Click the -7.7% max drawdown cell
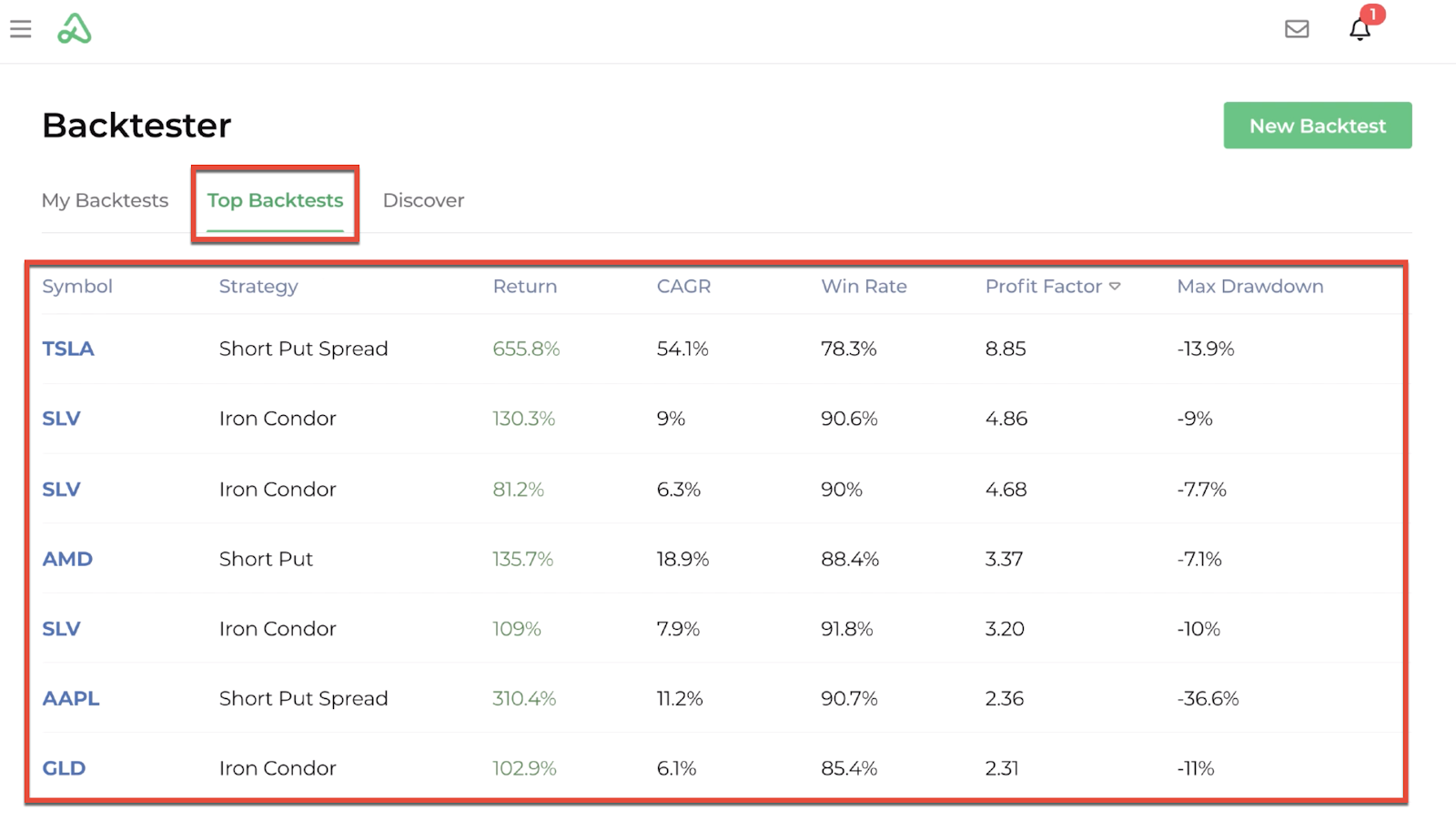Screen dimensions: 1456x821 1201,489
